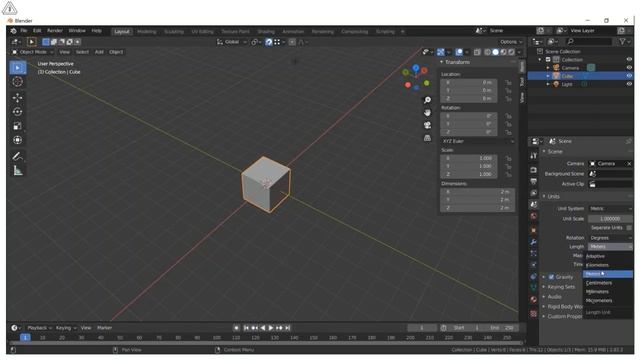Viewport: 640px width, 360px height.
Task: Hide the Collection with eye icon
Action: [629, 60]
